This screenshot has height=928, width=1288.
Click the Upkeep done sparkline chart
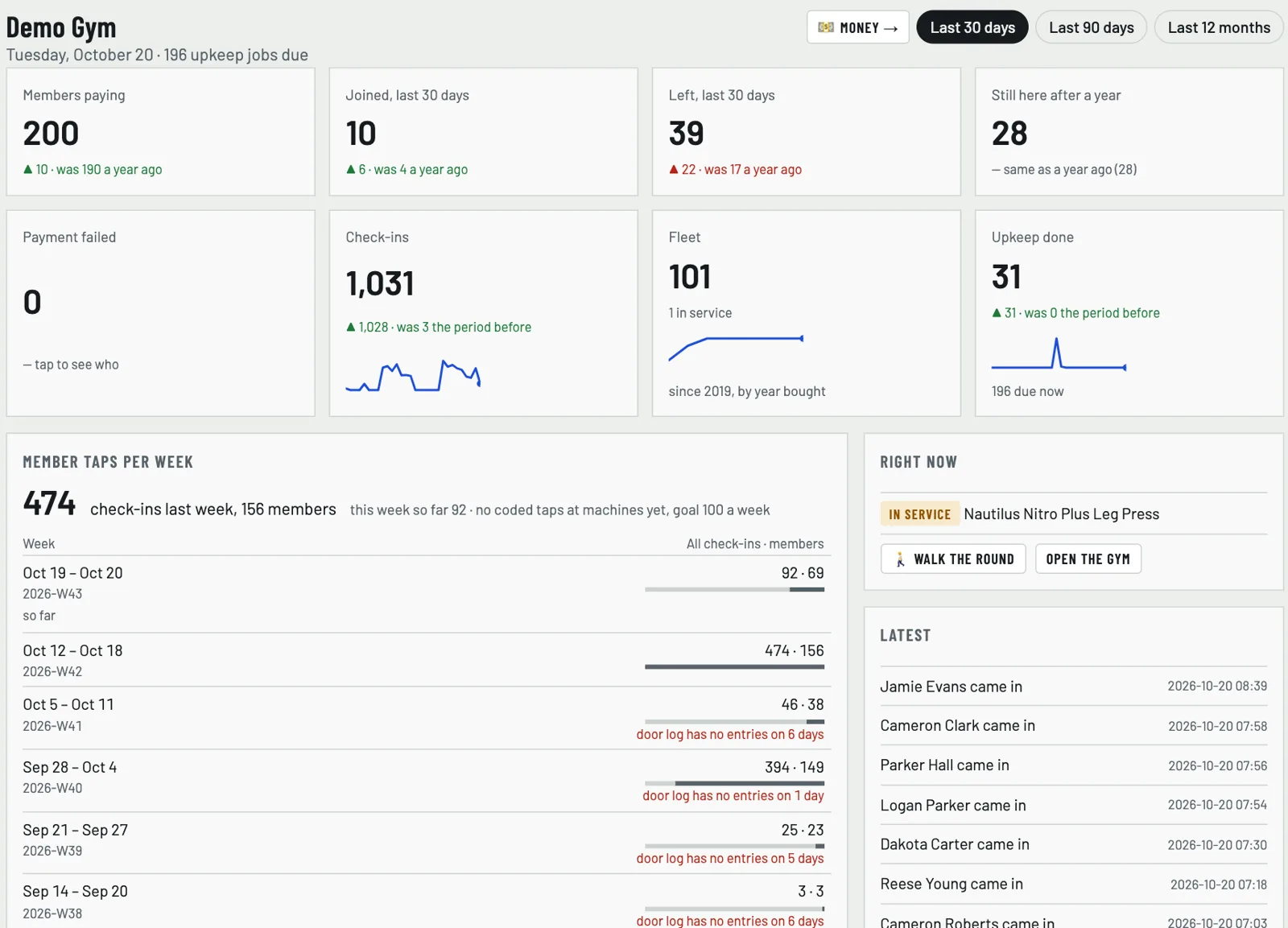[1059, 354]
